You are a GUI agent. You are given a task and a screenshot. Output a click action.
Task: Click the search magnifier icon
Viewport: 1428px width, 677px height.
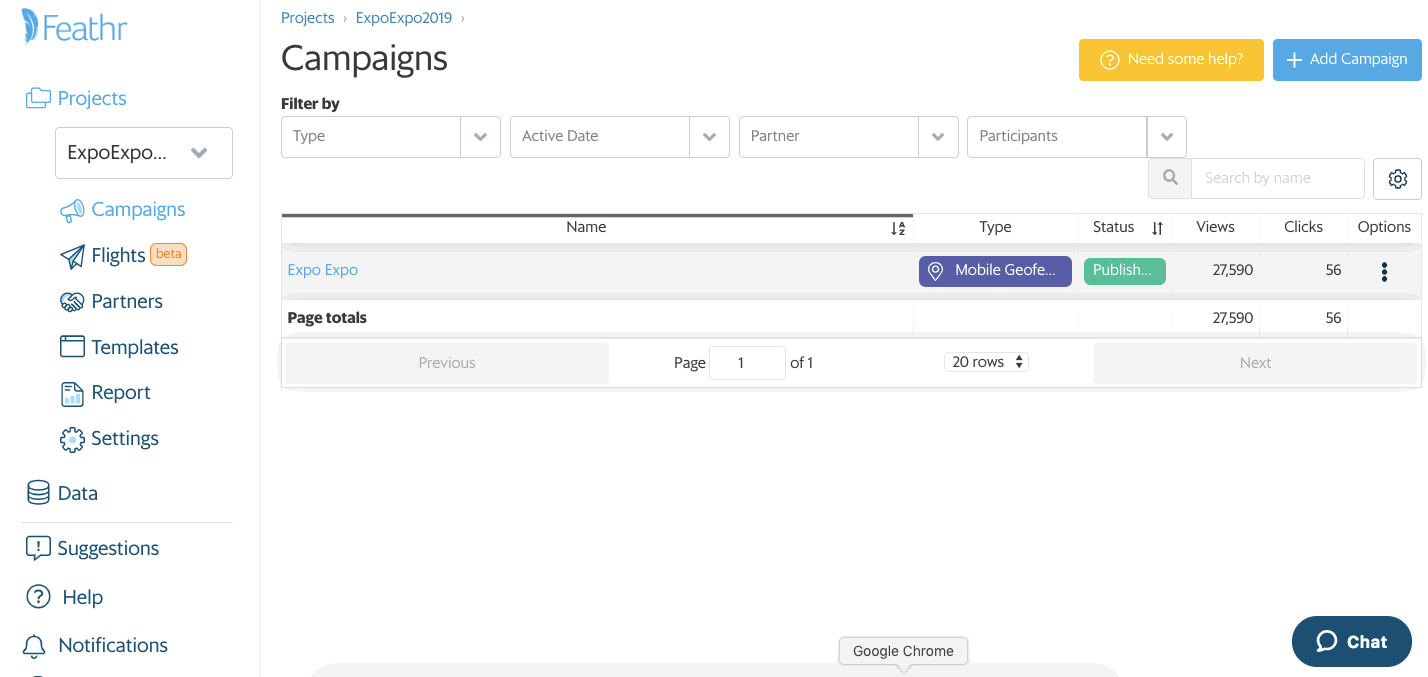[x=1169, y=179]
